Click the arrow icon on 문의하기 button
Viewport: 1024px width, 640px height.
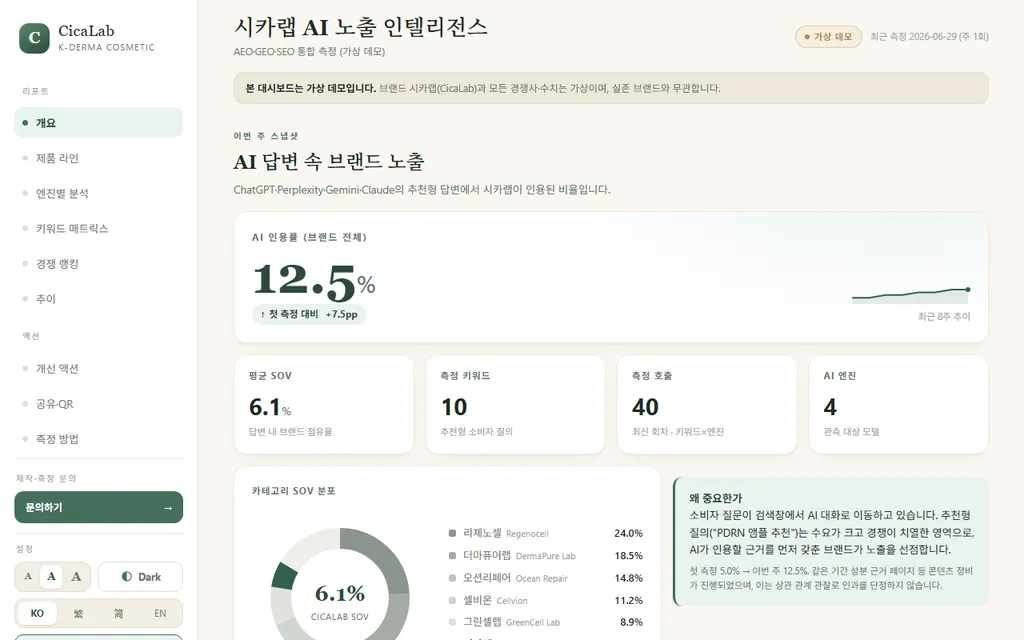tap(168, 508)
